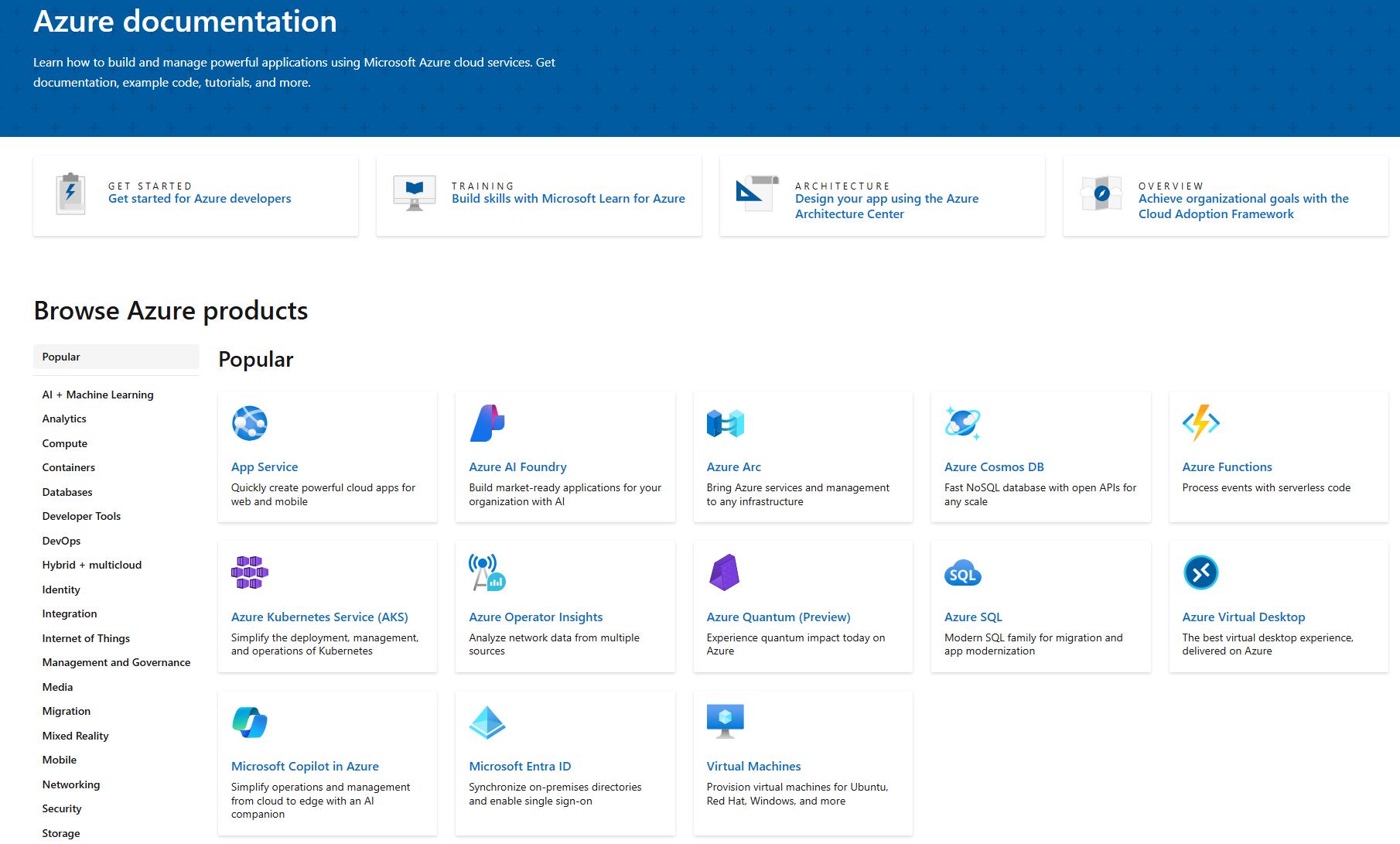Click the Azure SQL cloud icon
The image size is (1400, 844).
[x=963, y=573]
